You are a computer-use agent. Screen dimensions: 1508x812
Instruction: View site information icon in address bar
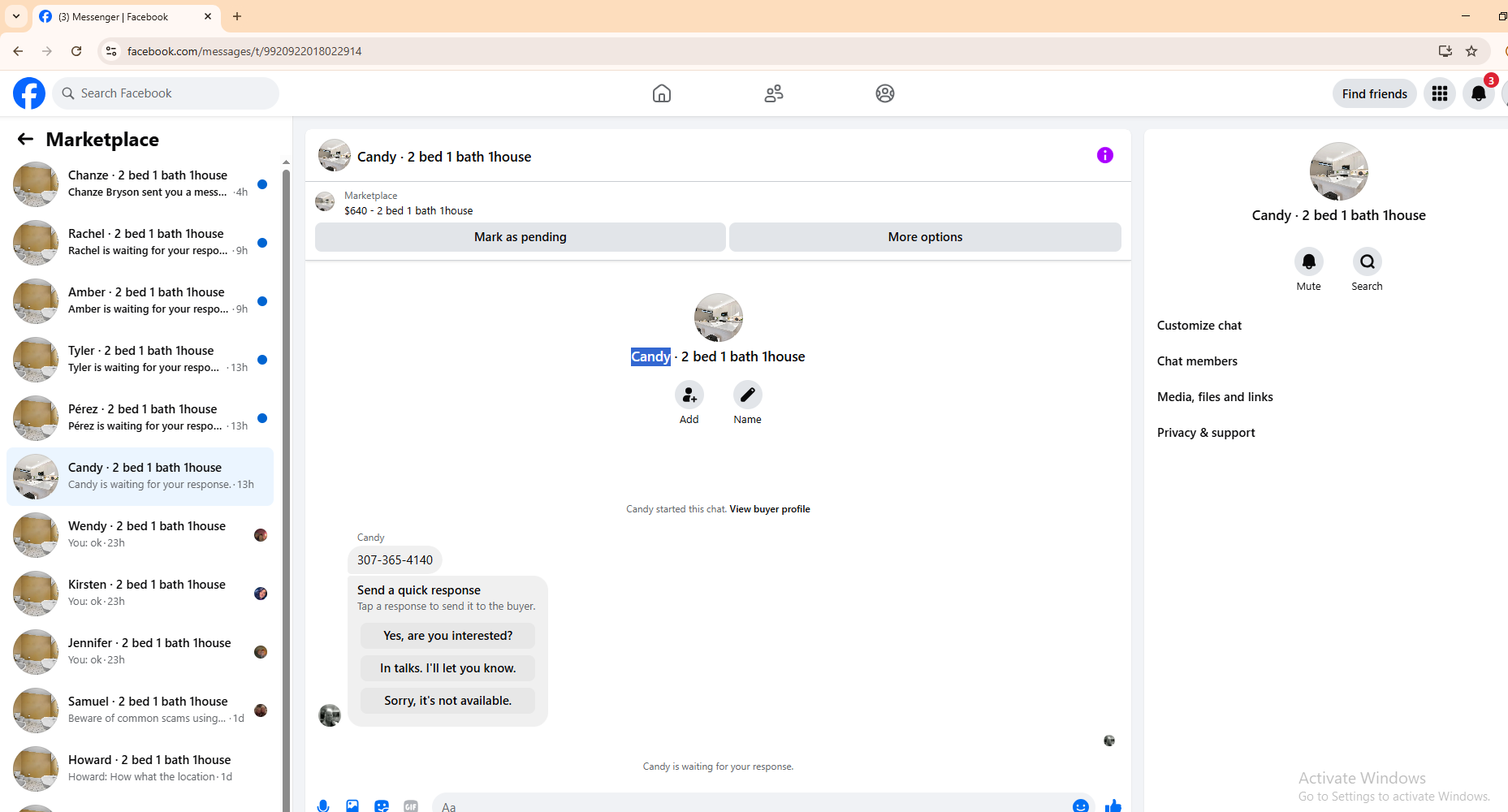click(111, 51)
